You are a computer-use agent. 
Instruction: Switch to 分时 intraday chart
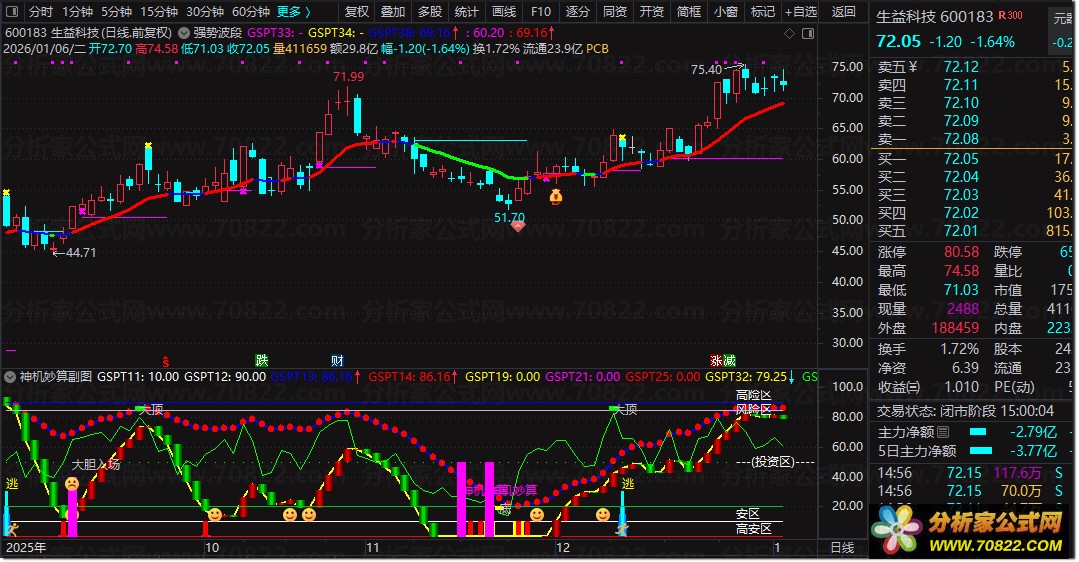[41, 12]
